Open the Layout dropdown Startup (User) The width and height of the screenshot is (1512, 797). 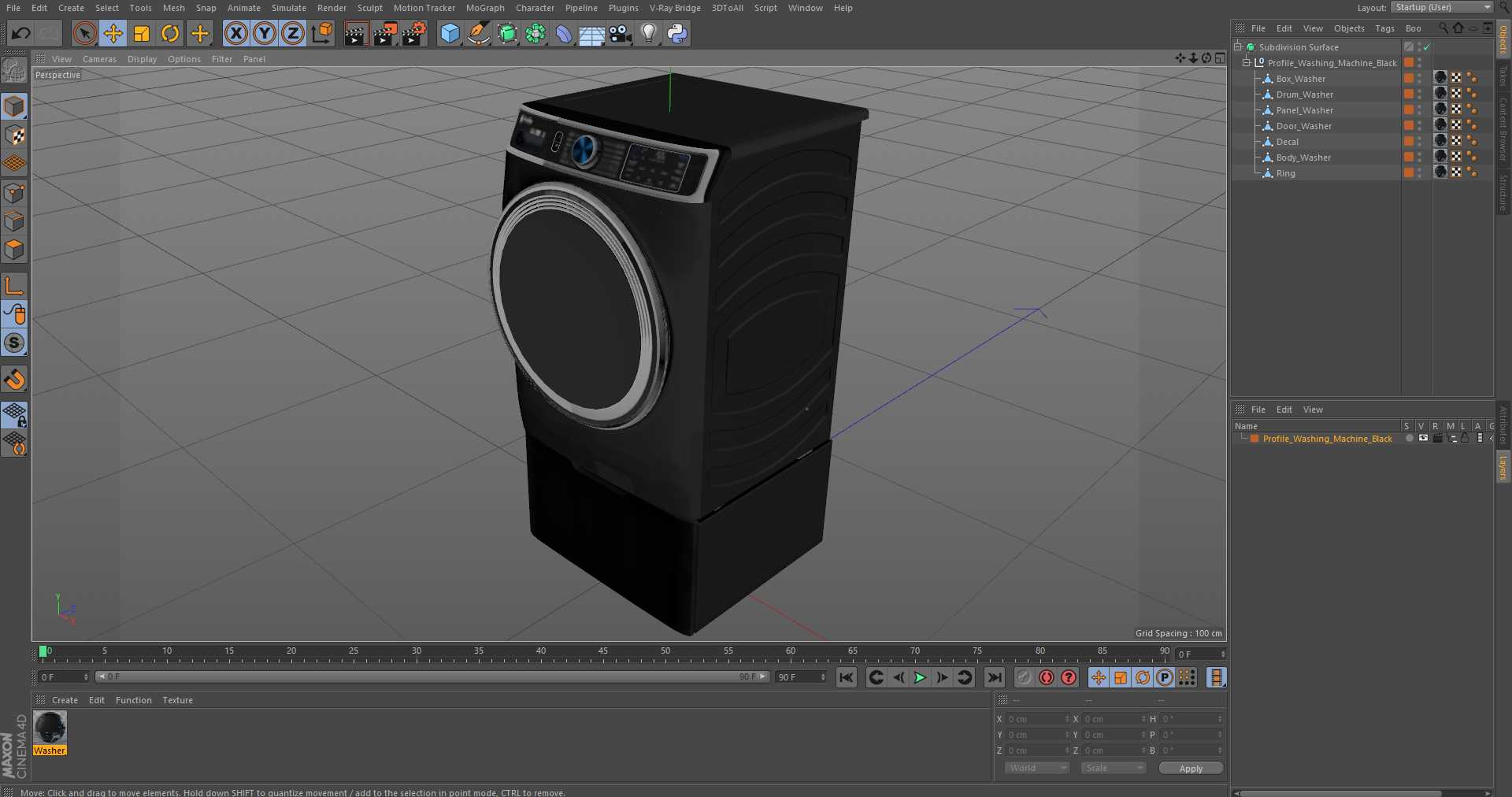coord(1442,7)
